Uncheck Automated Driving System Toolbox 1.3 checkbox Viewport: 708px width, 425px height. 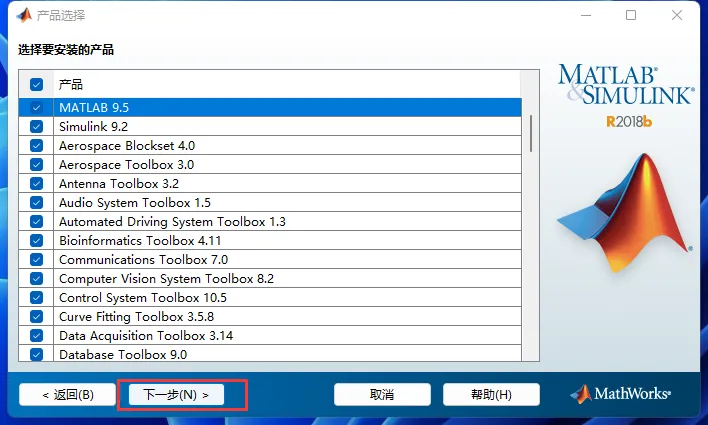coord(36,221)
